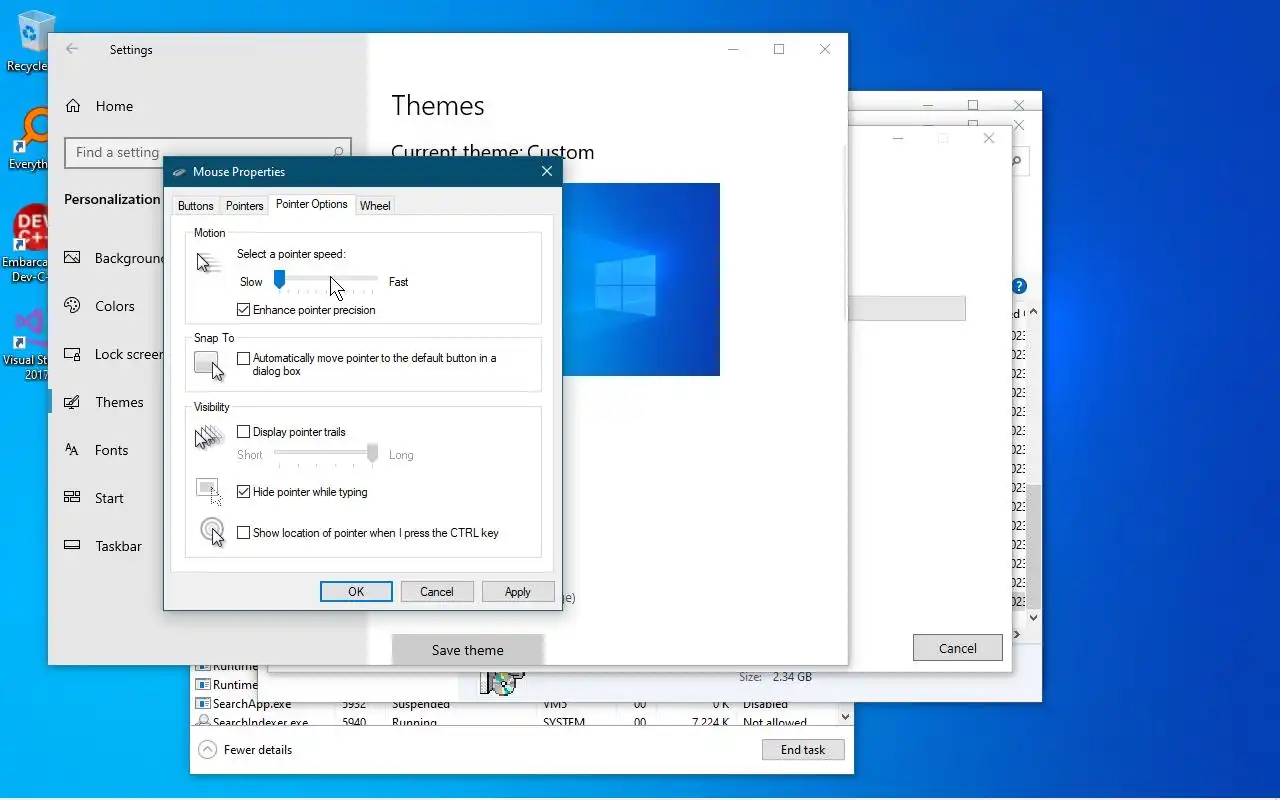This screenshot has width=1280, height=800.
Task: Click the Size 2.34 GB text
Action: click(x=775, y=677)
